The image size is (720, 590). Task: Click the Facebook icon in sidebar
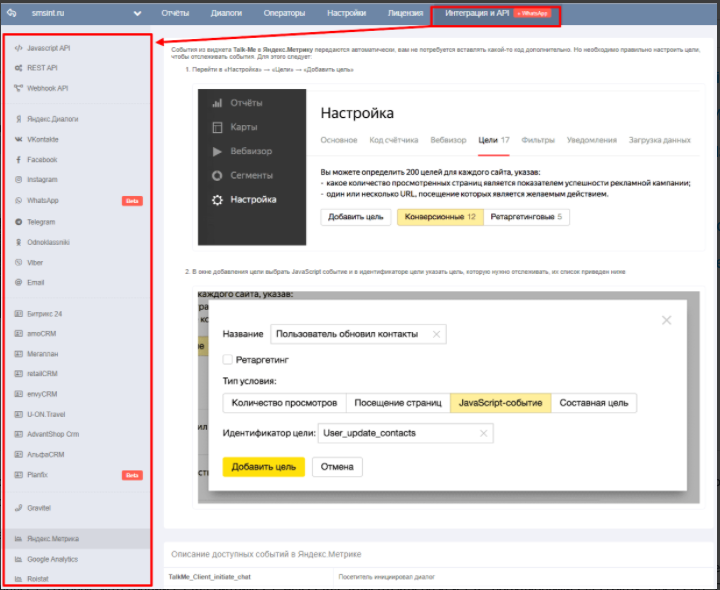tap(19, 160)
